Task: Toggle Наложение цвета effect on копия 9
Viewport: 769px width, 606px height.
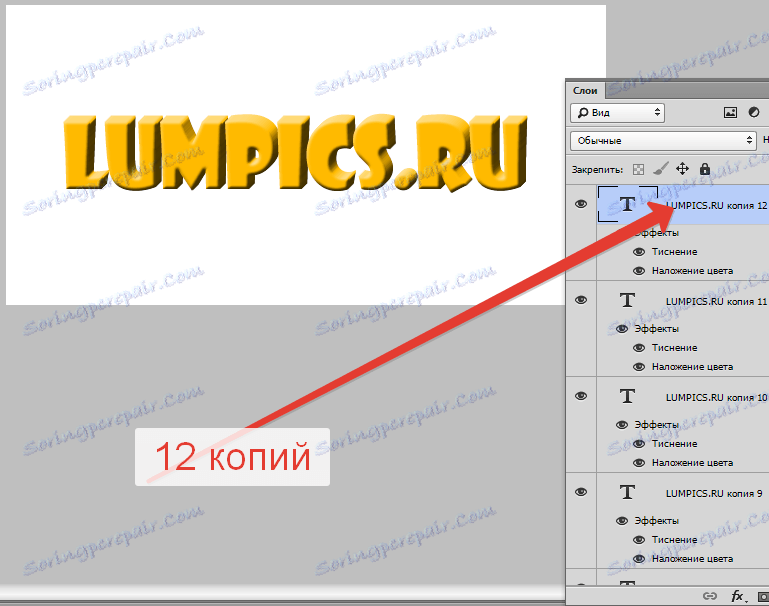Action: point(639,559)
